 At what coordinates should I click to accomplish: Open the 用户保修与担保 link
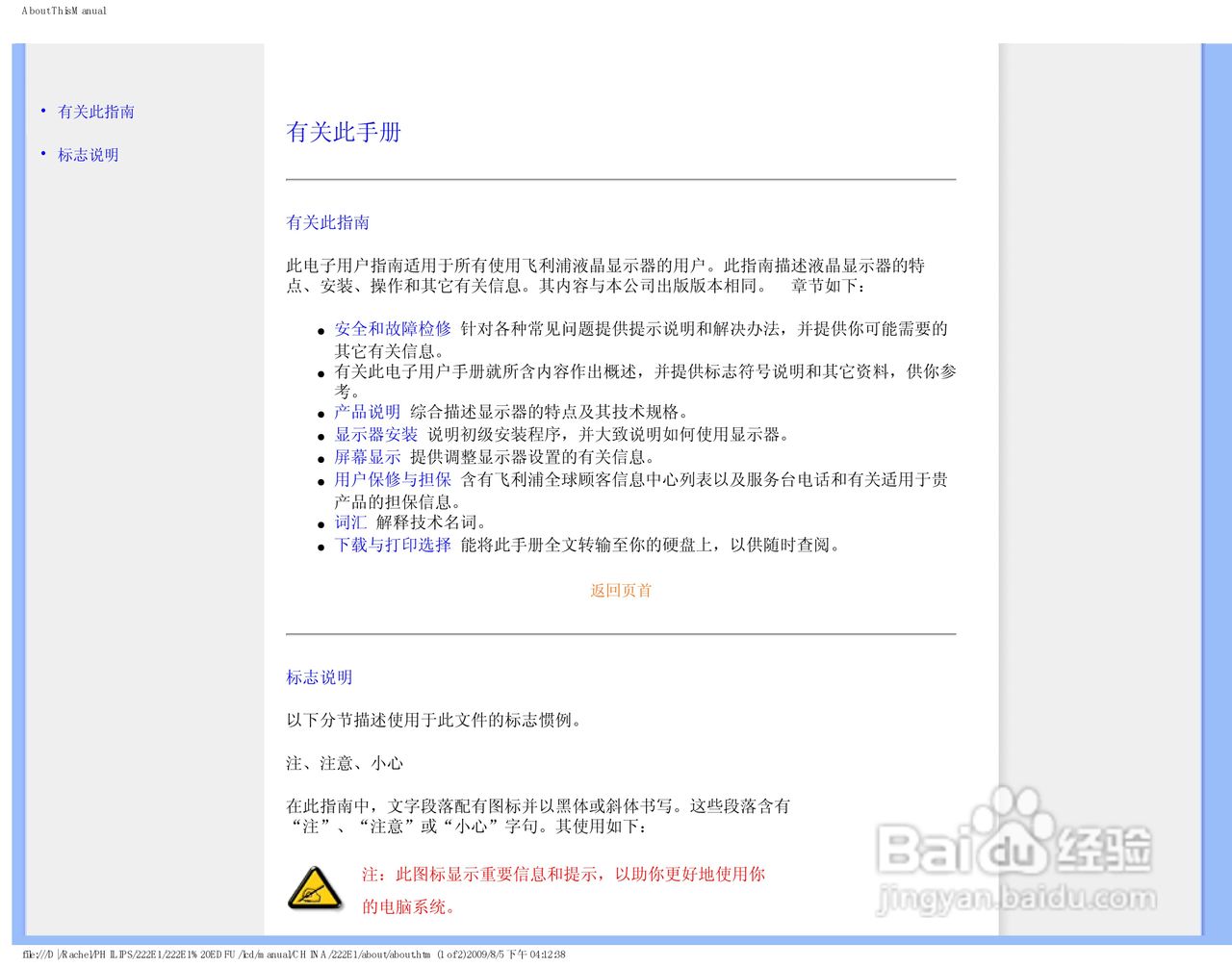(393, 479)
